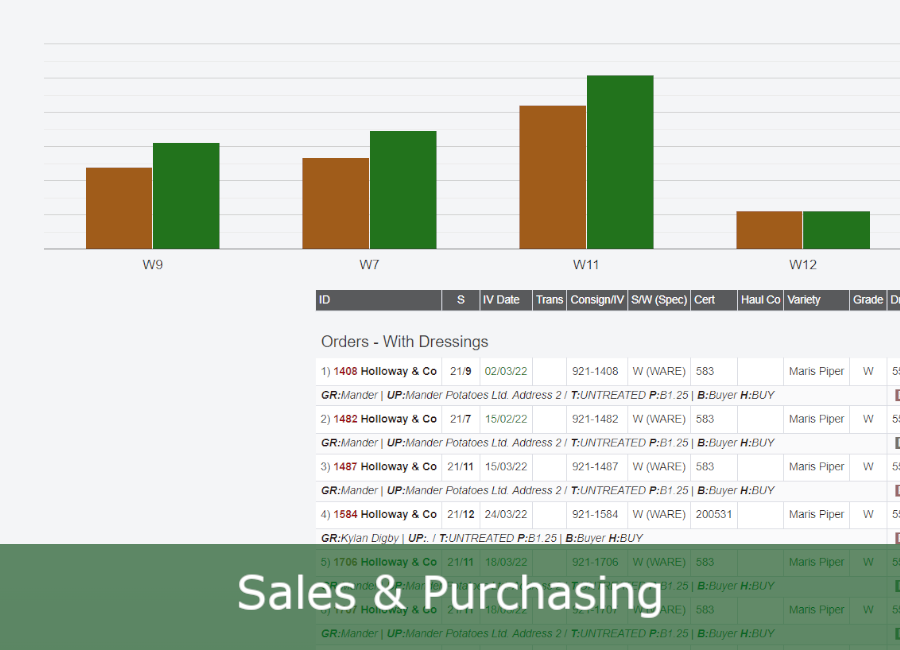
Task: Click the green bar for W11
Action: click(620, 162)
